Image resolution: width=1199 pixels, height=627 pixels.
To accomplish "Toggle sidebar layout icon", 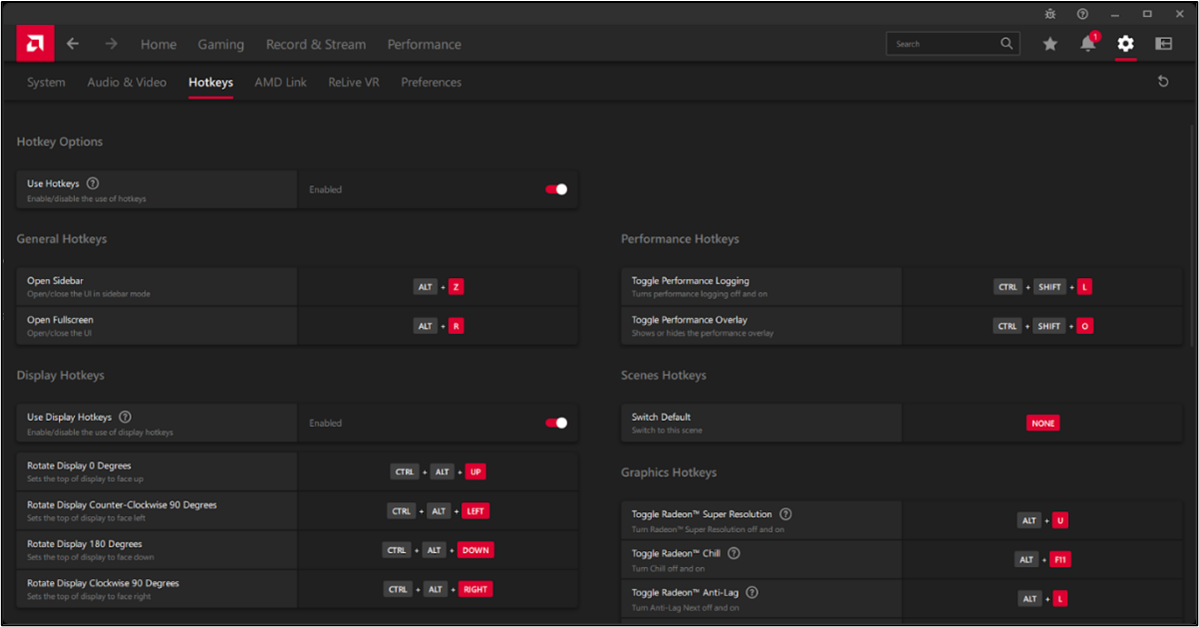I will [x=1164, y=44].
